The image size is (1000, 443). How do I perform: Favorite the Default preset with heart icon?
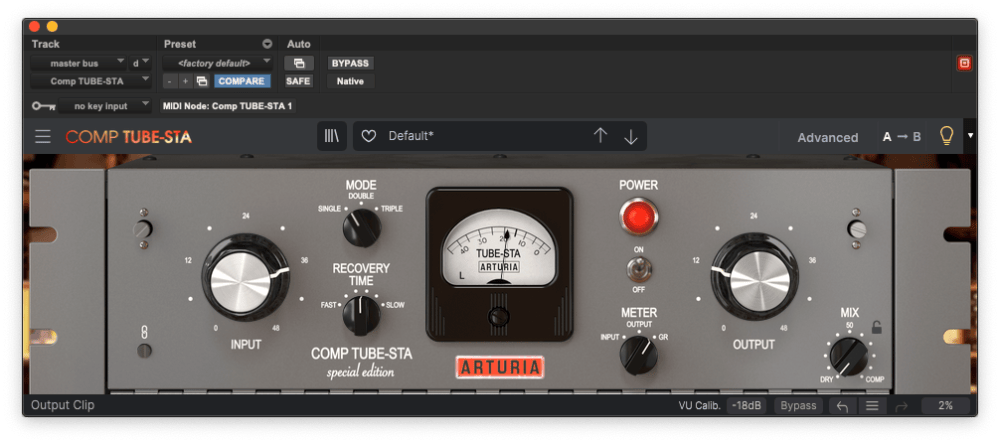click(x=369, y=136)
